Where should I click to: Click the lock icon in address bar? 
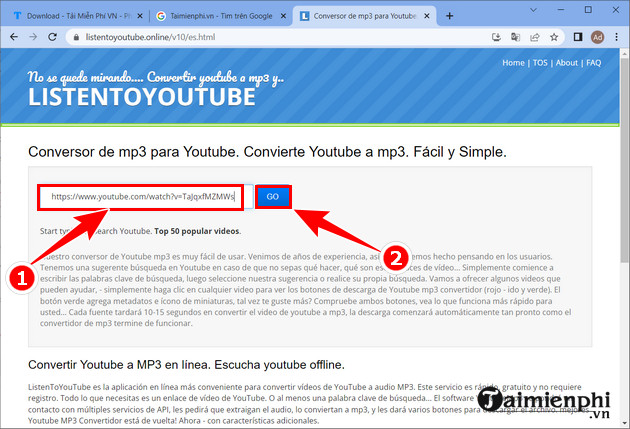(76, 37)
